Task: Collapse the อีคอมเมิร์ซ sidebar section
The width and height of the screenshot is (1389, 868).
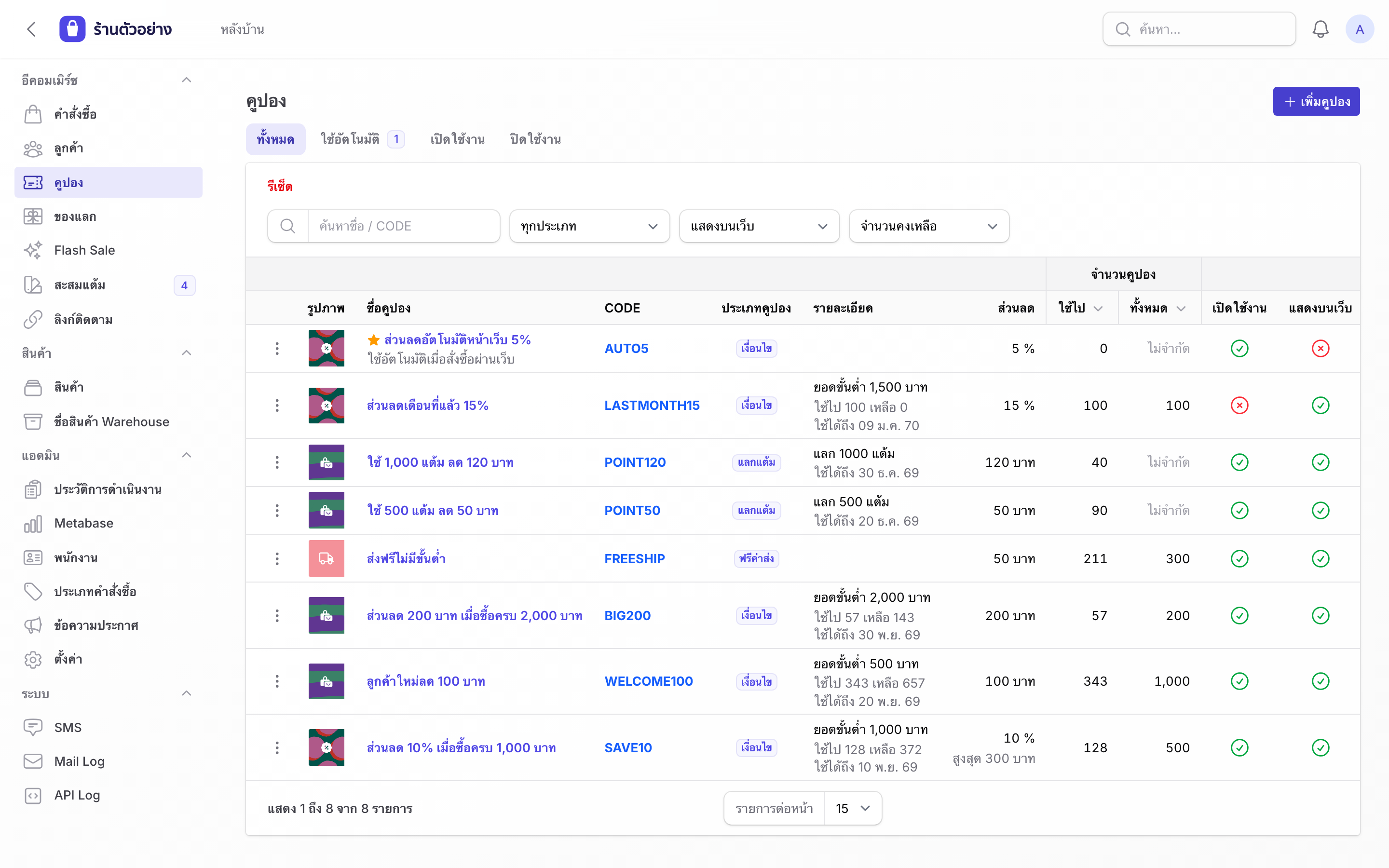Action: click(186, 80)
